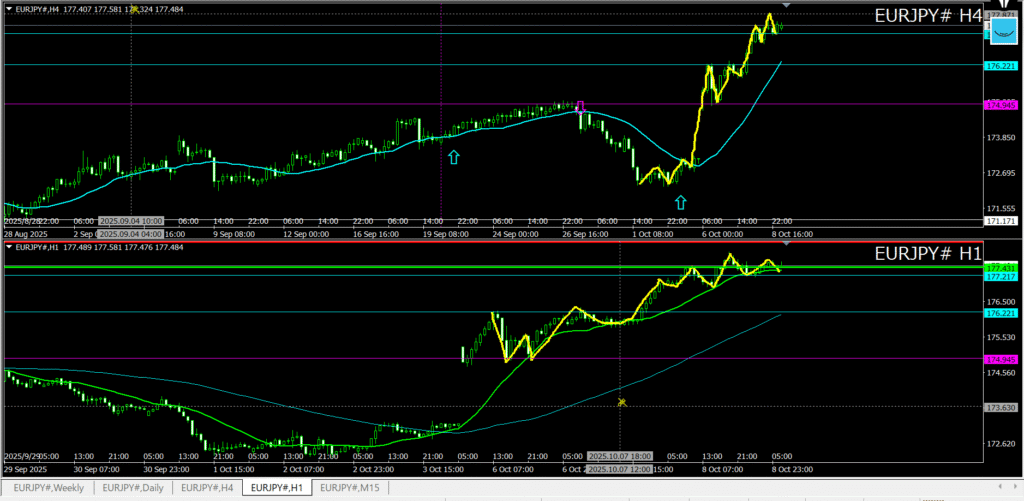Select the green 177.431 price label
Screen dimensions: 1024x501
point(1001,268)
